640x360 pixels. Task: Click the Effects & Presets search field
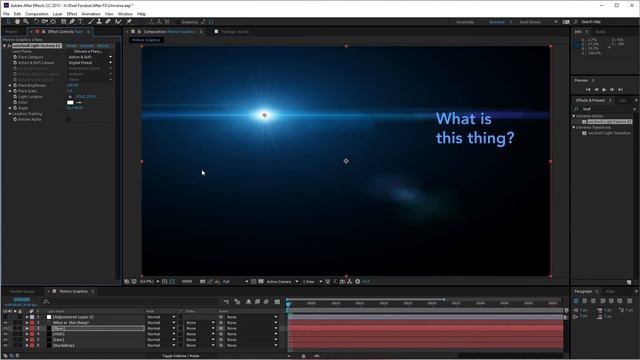pyautogui.click(x=606, y=109)
